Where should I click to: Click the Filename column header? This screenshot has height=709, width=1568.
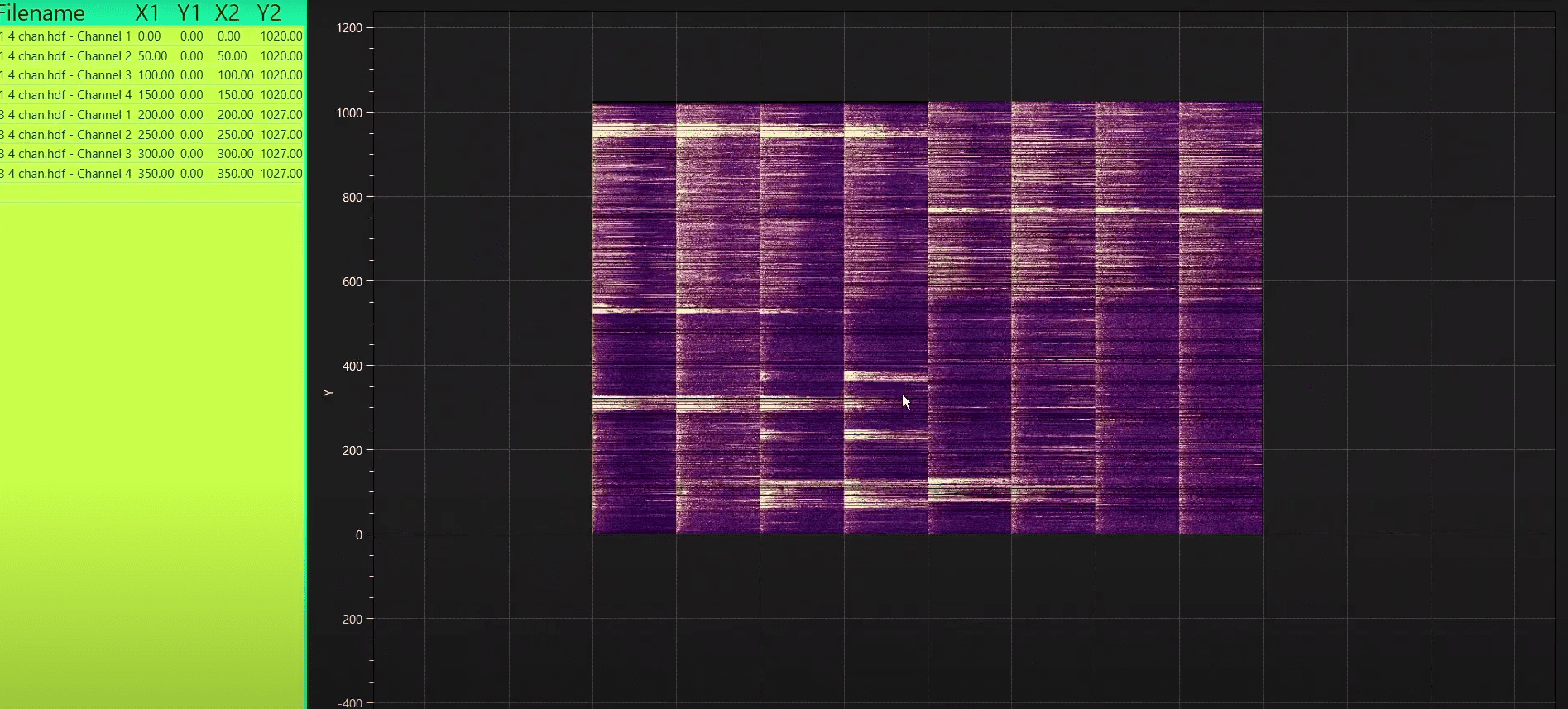tap(43, 13)
